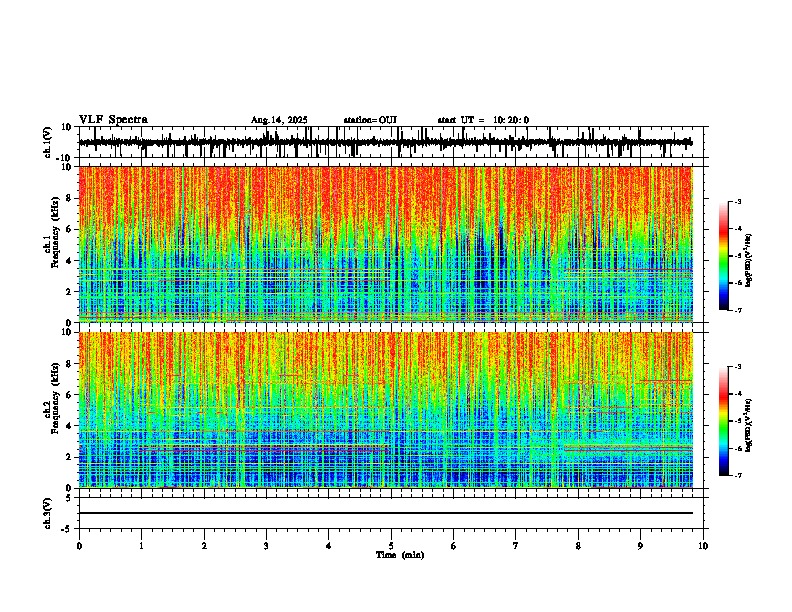Click the "6" kHz tick of ch.1 spectrogram
The width and height of the screenshot is (792, 612).
pyautogui.click(x=70, y=229)
